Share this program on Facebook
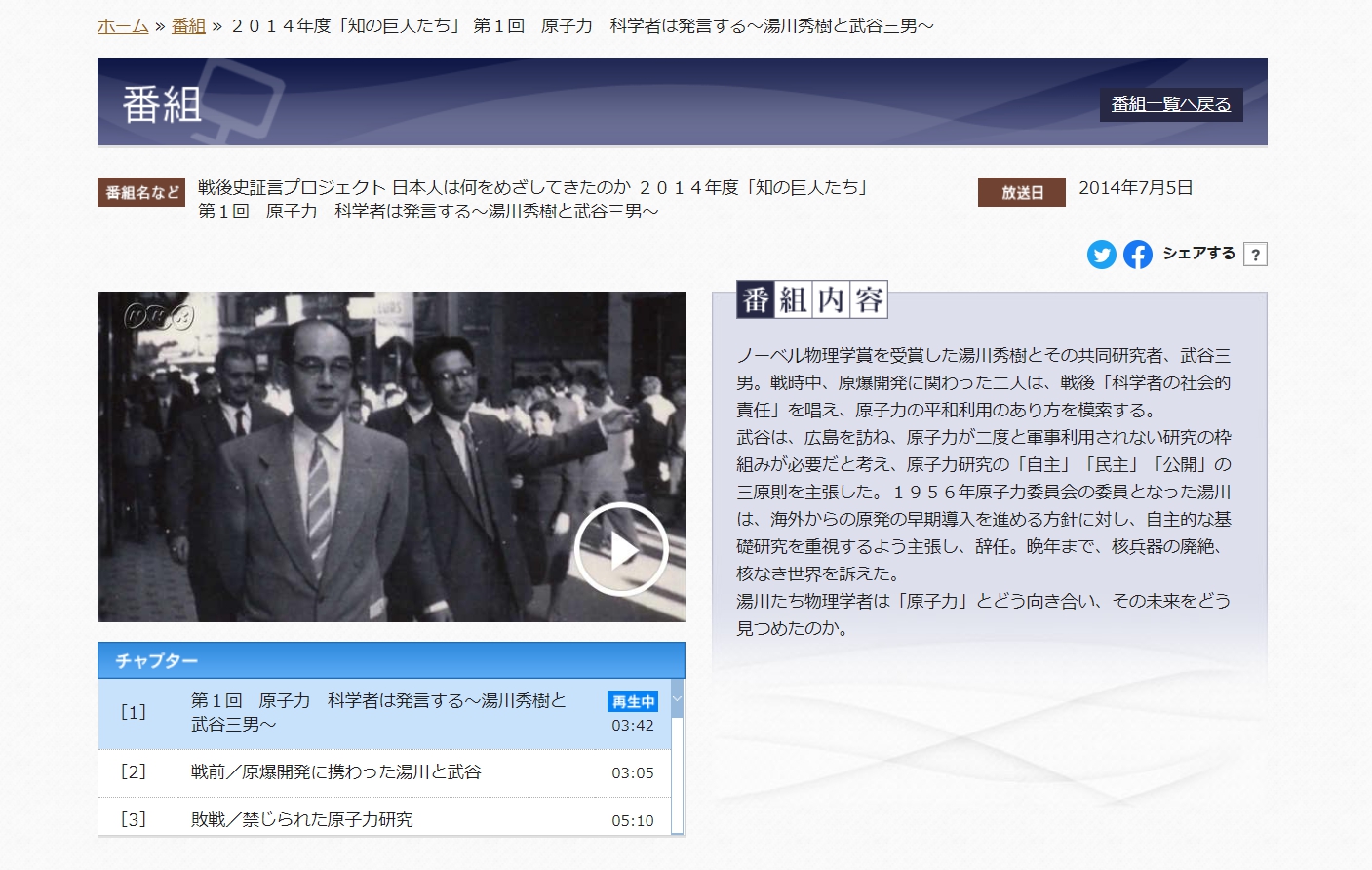This screenshot has width=1372, height=870. point(1137,255)
